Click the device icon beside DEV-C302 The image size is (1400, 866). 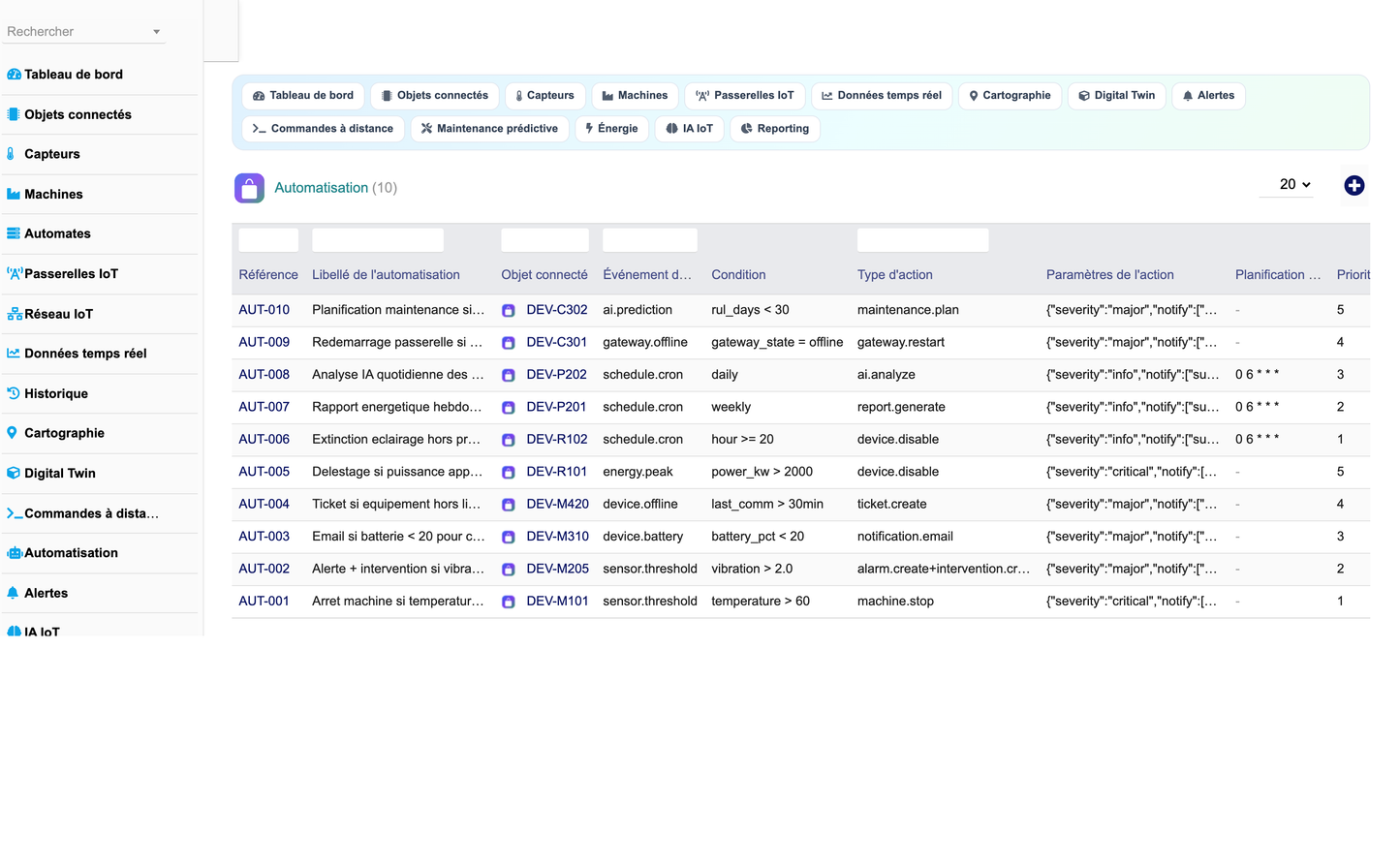point(509,311)
